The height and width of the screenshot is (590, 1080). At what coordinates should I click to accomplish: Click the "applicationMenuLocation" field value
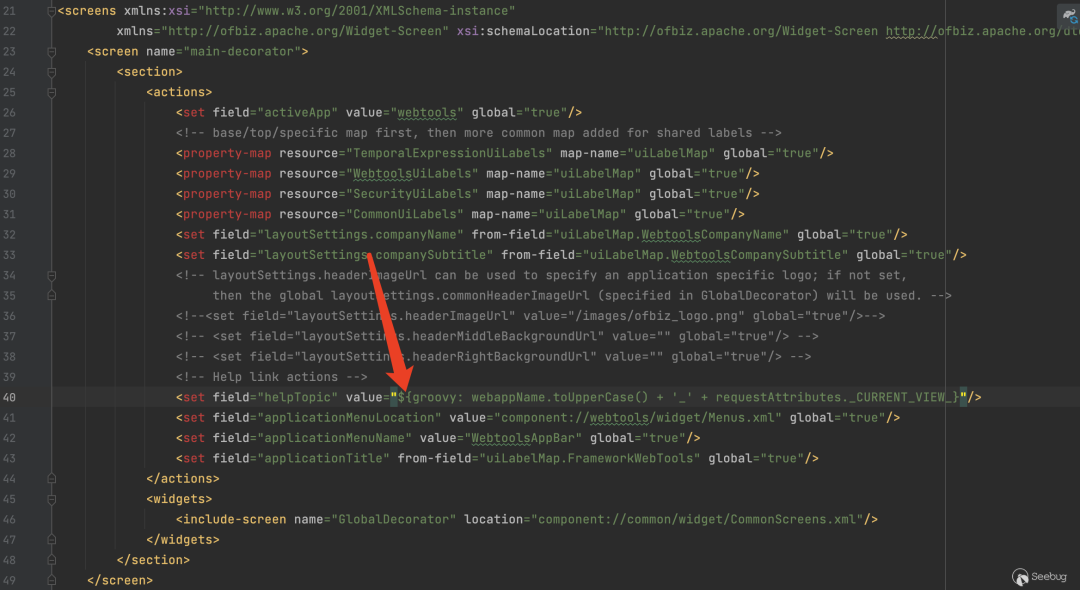pos(349,418)
